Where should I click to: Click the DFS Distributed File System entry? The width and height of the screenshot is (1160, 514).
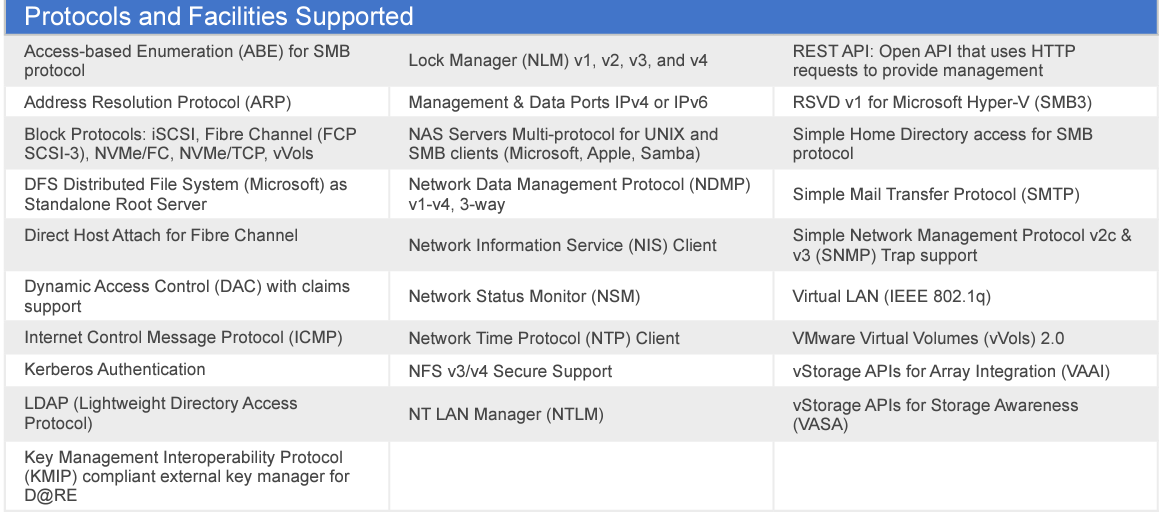(186, 194)
